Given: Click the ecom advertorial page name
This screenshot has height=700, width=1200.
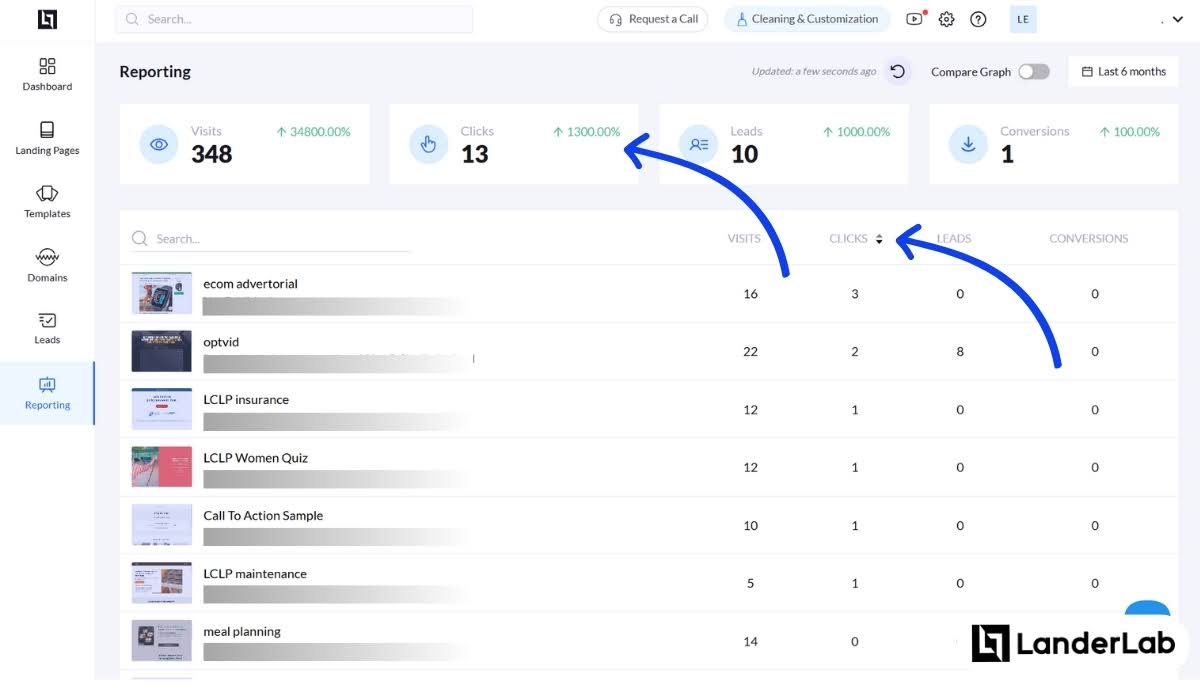Looking at the screenshot, I should point(251,284).
